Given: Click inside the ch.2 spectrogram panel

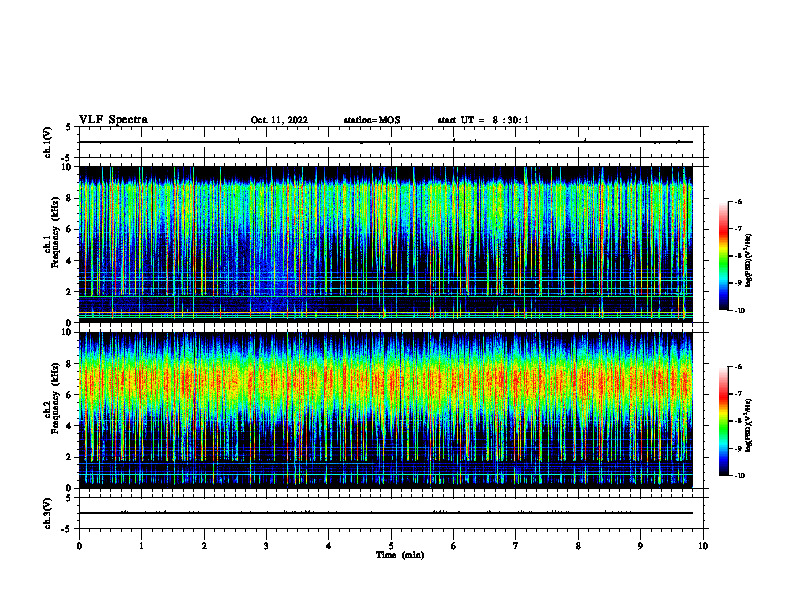Looking at the screenshot, I should pyautogui.click(x=385, y=410).
